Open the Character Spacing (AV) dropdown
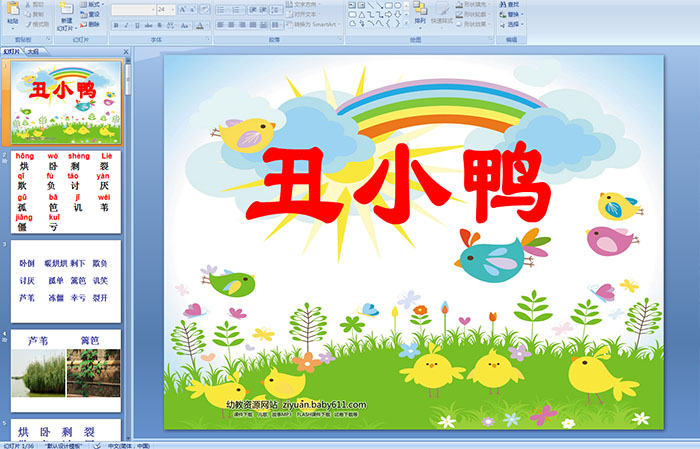The width and height of the screenshot is (700, 449). click(172, 26)
